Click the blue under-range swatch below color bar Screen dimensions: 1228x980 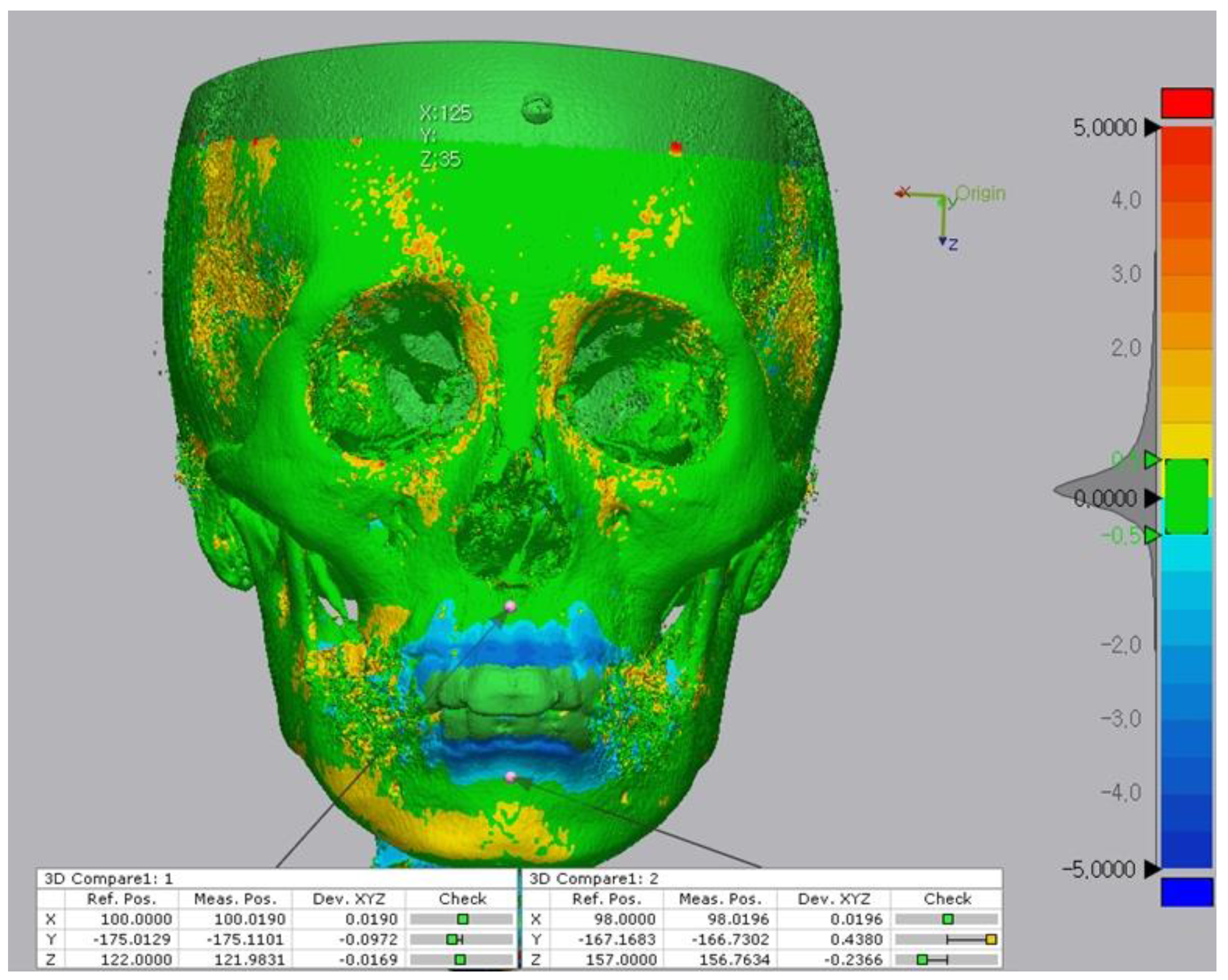(1186, 891)
